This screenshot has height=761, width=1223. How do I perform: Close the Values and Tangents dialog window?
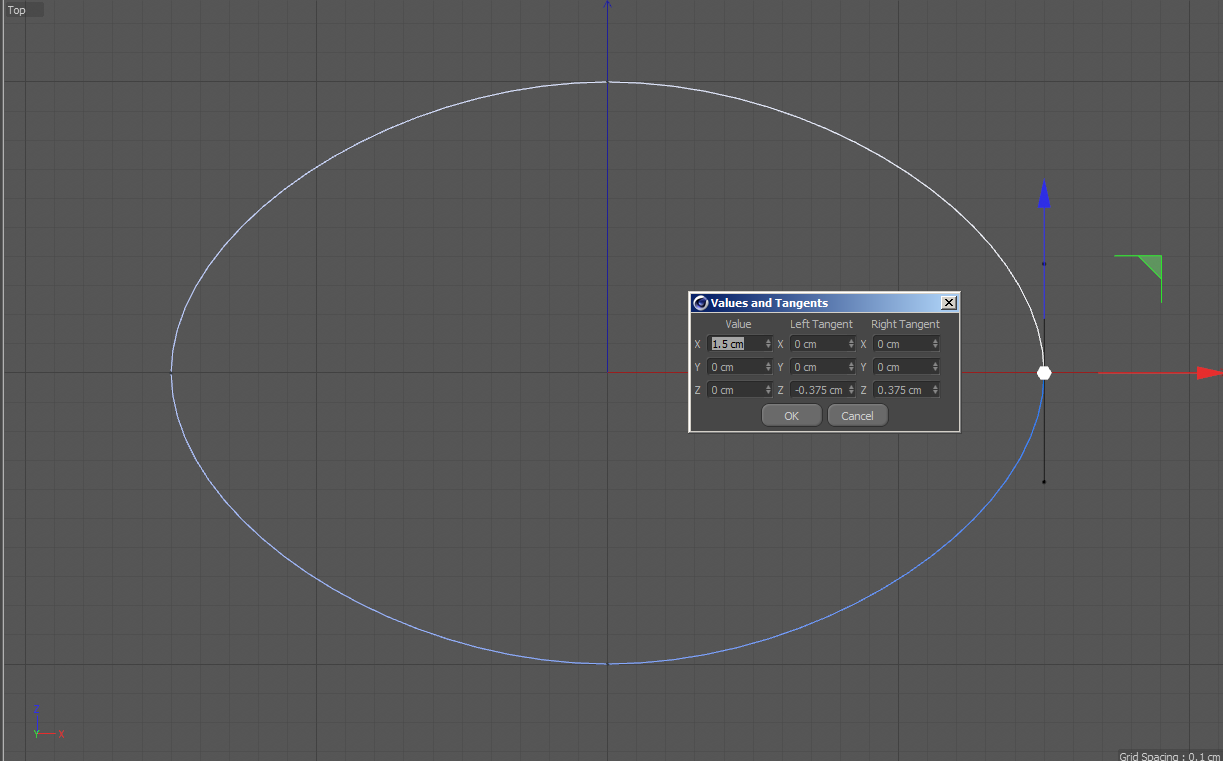tap(949, 303)
